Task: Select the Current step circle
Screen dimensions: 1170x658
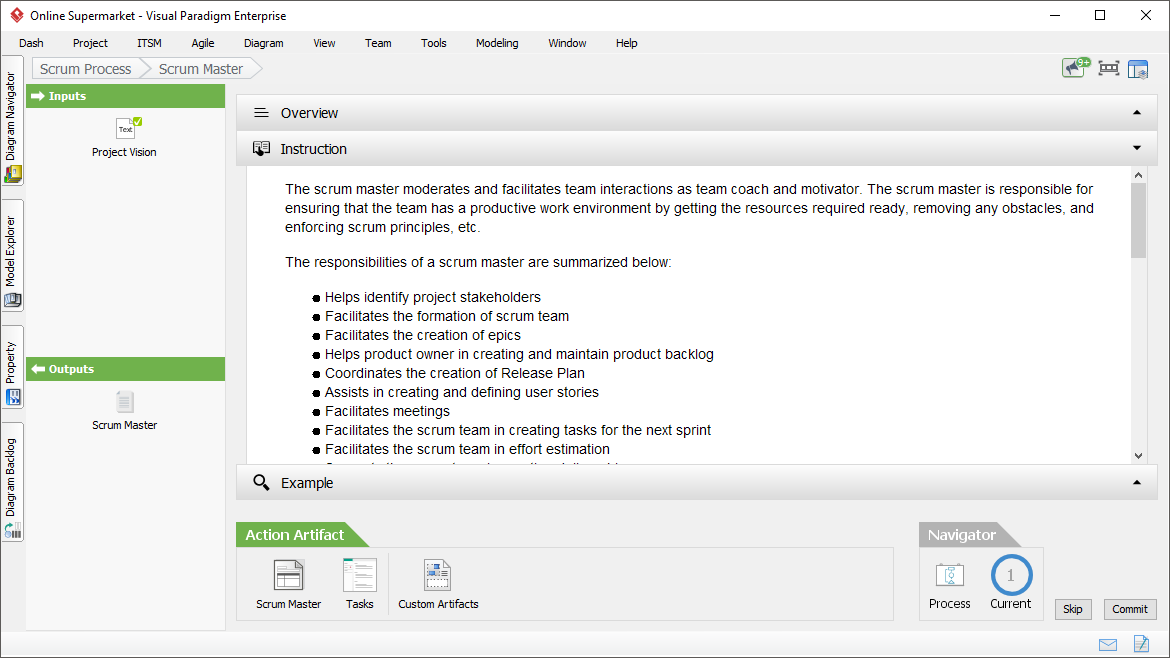Action: 1011,575
